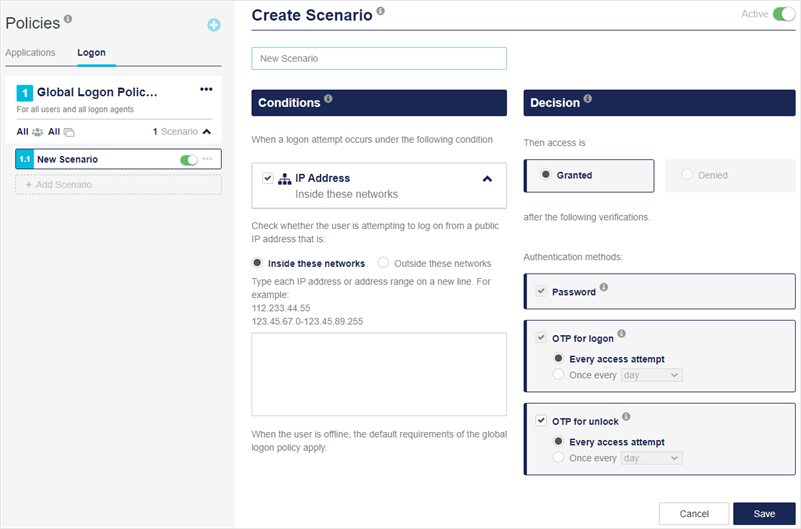Click info icon beside OTP for logon
Image resolution: width=801 pixels, height=529 pixels.
tap(621, 334)
